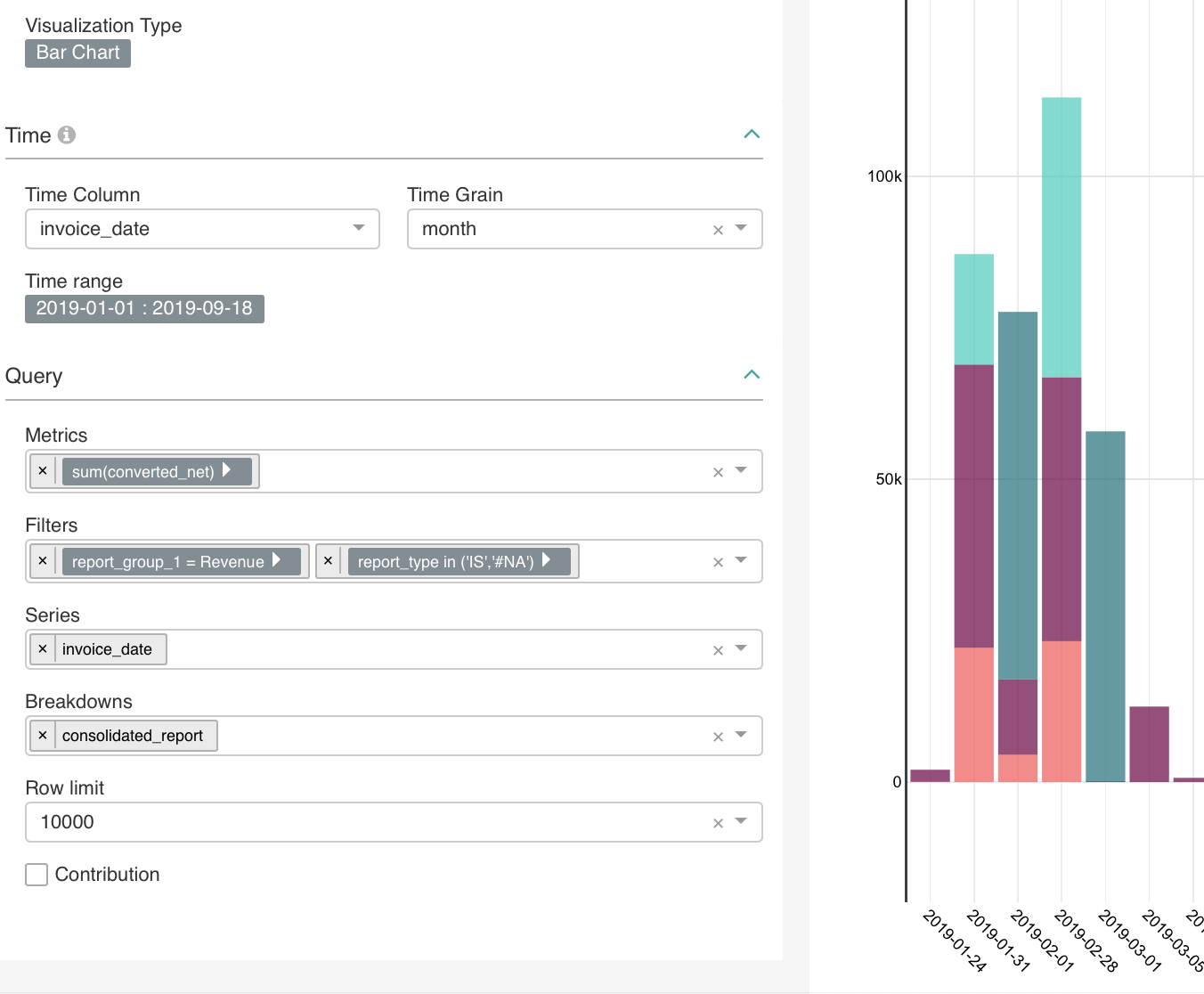
Task: Click the Time section info icon
Action: (67, 134)
